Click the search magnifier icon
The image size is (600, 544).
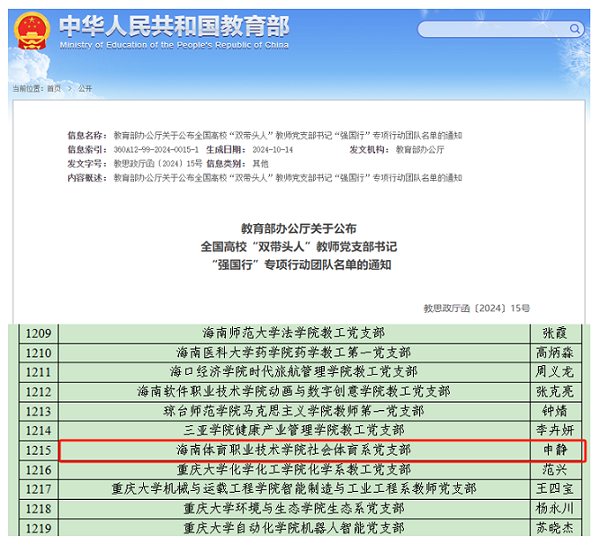pos(574,29)
